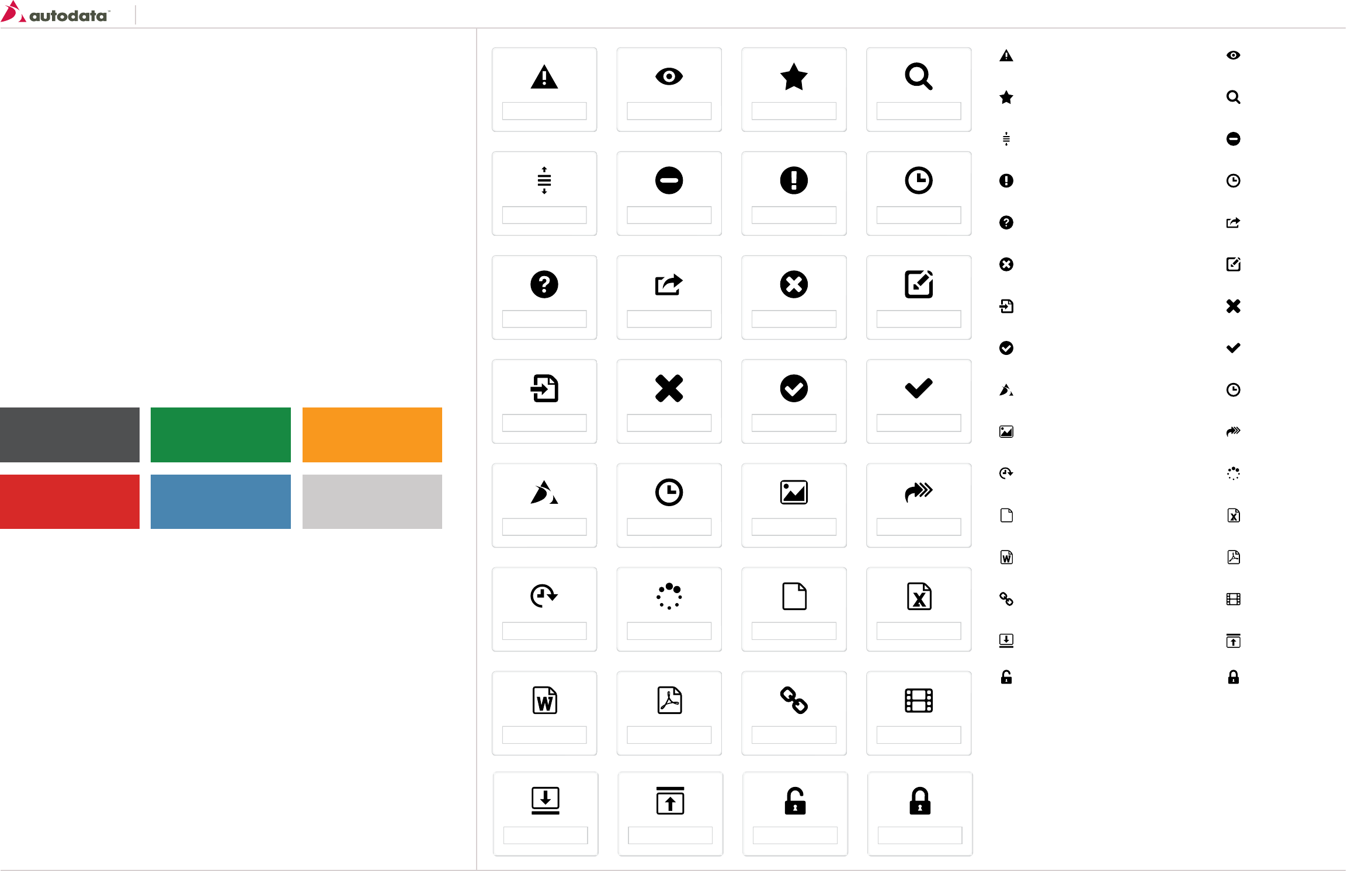Select the large PDF file icon
Viewport: 1372px width, 871px height.
coord(669,700)
